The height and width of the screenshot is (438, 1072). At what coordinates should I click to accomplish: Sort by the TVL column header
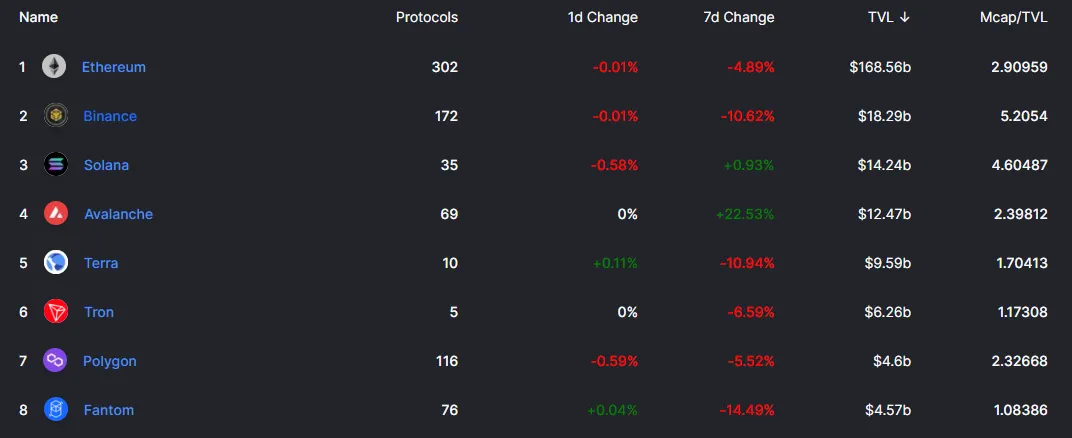coord(889,18)
